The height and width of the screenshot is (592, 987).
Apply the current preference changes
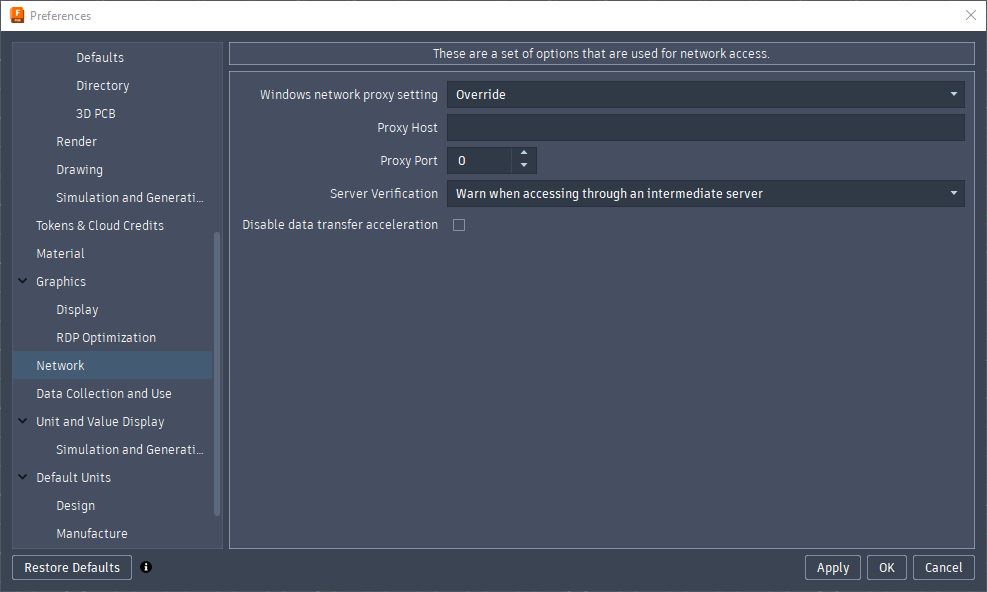pyautogui.click(x=832, y=567)
